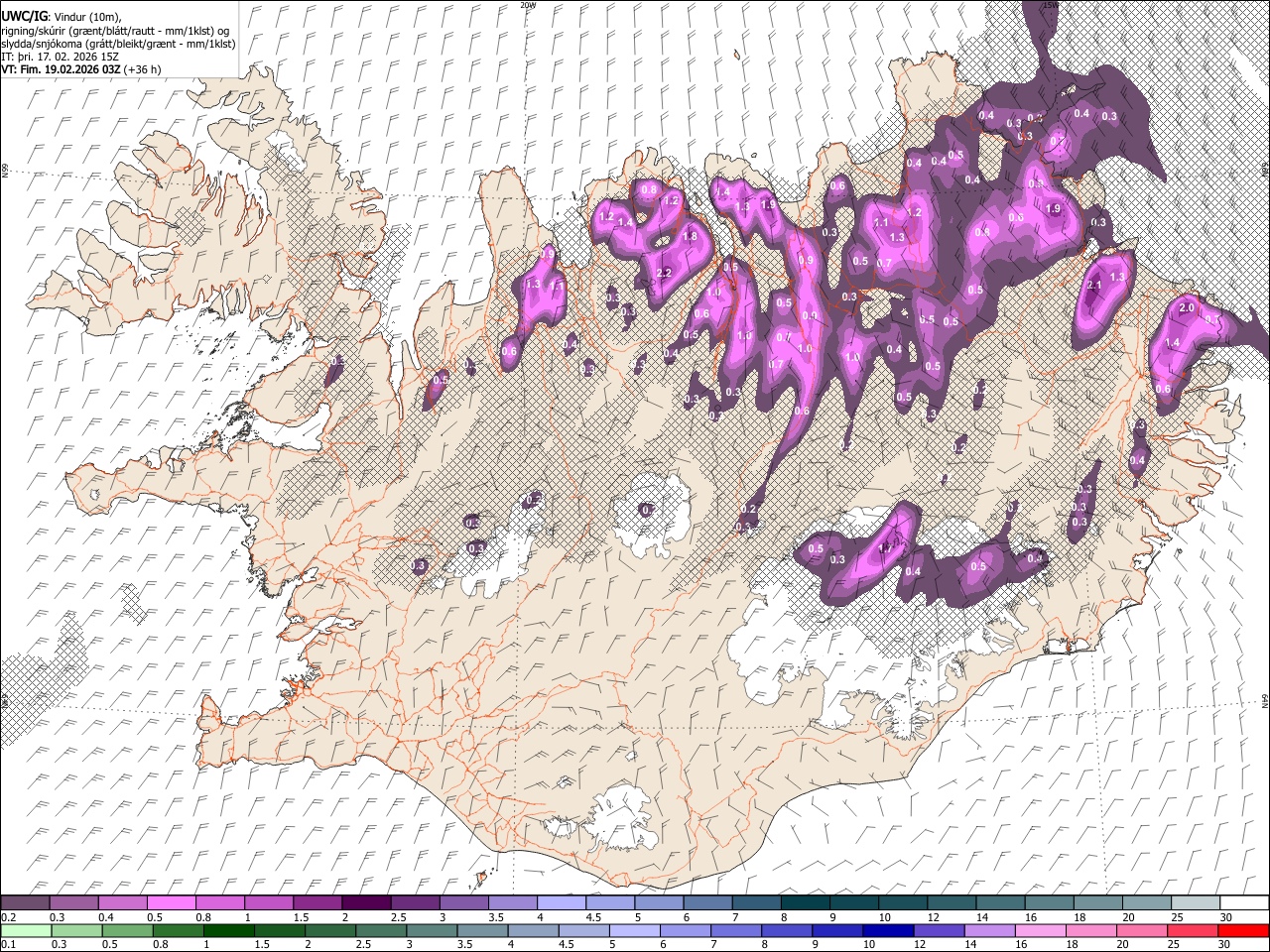This screenshot has height=952, width=1270.
Task: Click the 'rigning/skúrir' legend description line
Action: 115,30
